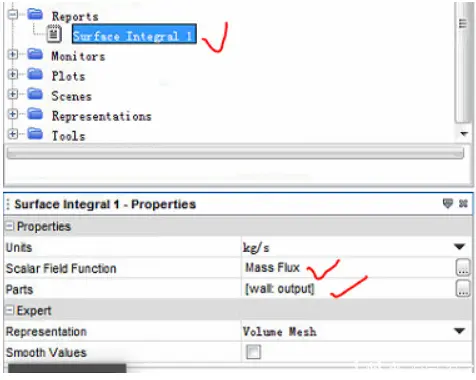The width and height of the screenshot is (476, 380).
Task: Click the tree scrollbar down arrow
Action: coord(464,134)
